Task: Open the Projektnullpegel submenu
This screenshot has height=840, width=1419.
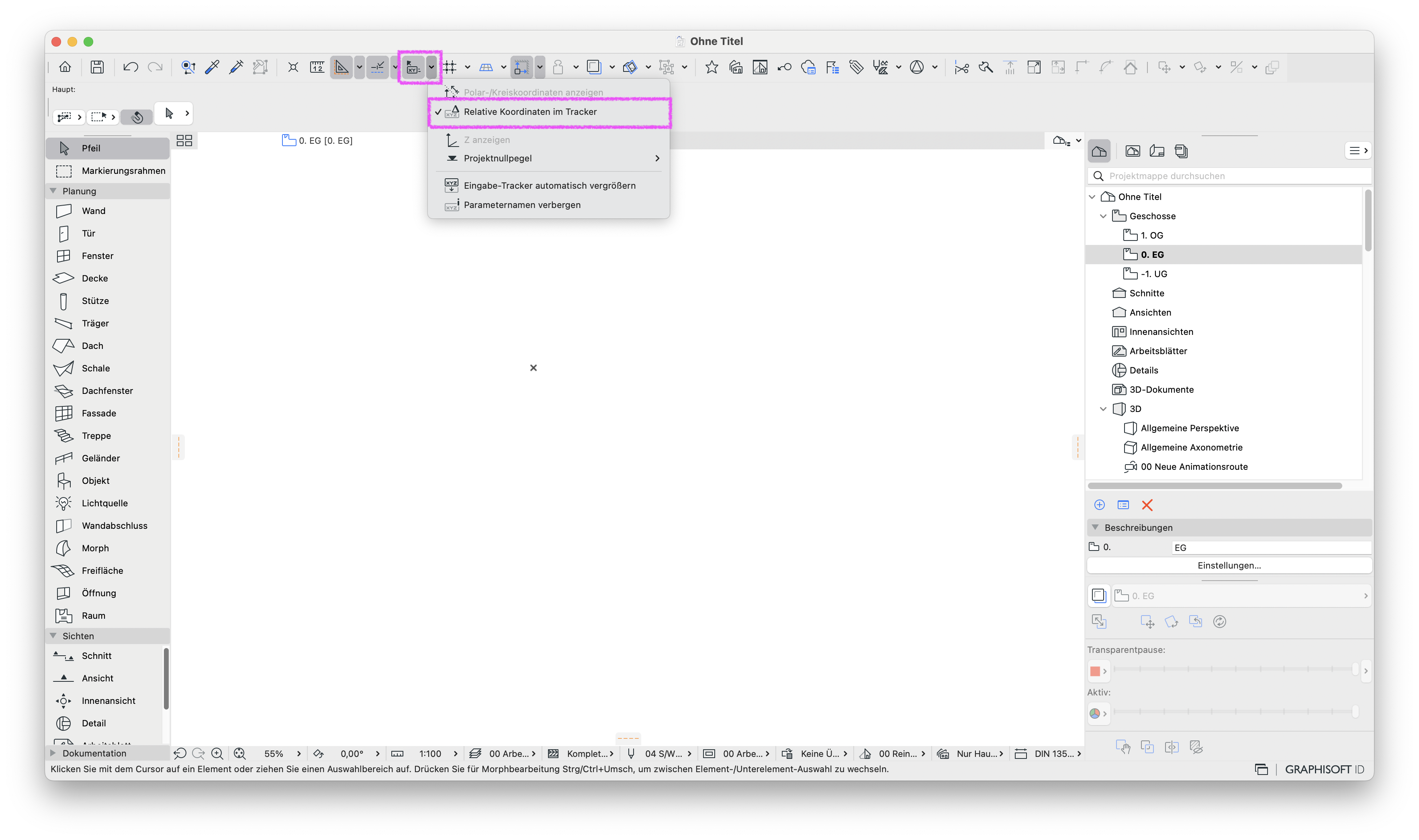Action: point(549,159)
